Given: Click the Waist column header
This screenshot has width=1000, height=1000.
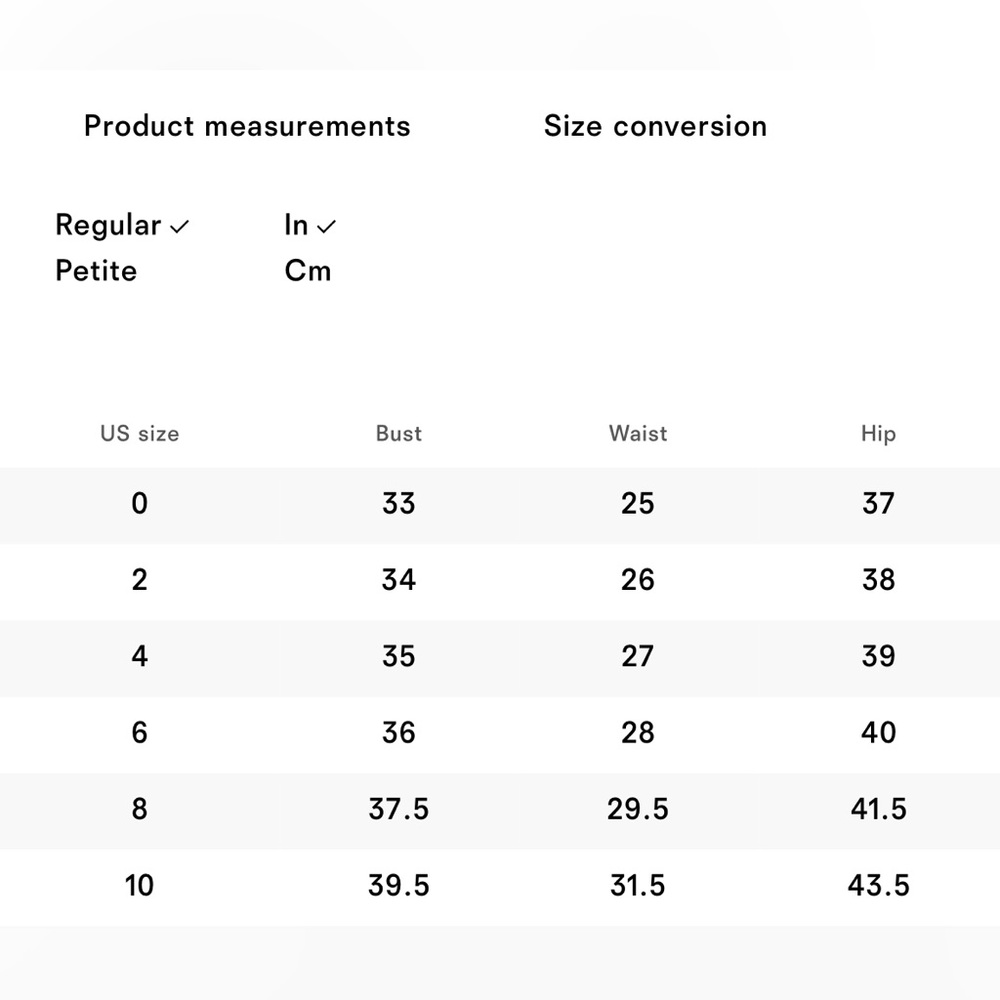Looking at the screenshot, I should click(638, 434).
